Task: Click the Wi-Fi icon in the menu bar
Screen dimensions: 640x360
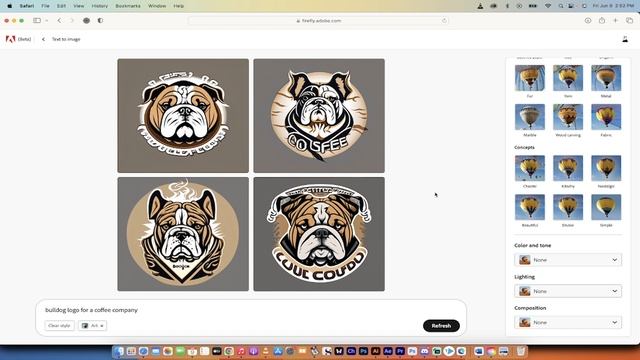Action: click(x=548, y=6)
